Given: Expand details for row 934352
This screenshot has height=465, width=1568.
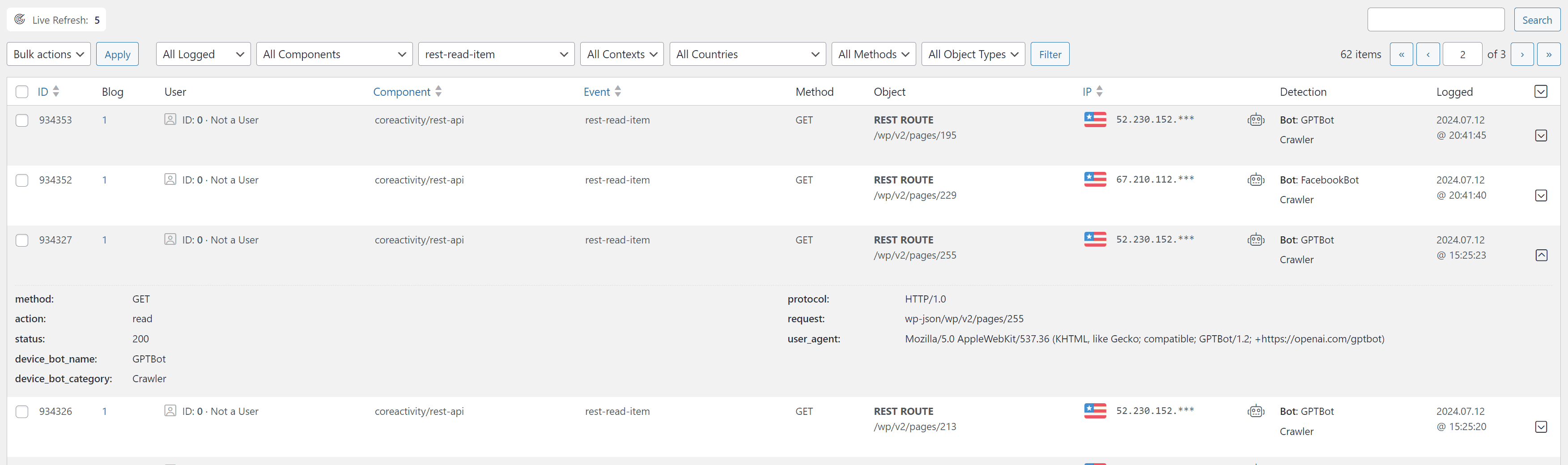Looking at the screenshot, I should point(1541,196).
